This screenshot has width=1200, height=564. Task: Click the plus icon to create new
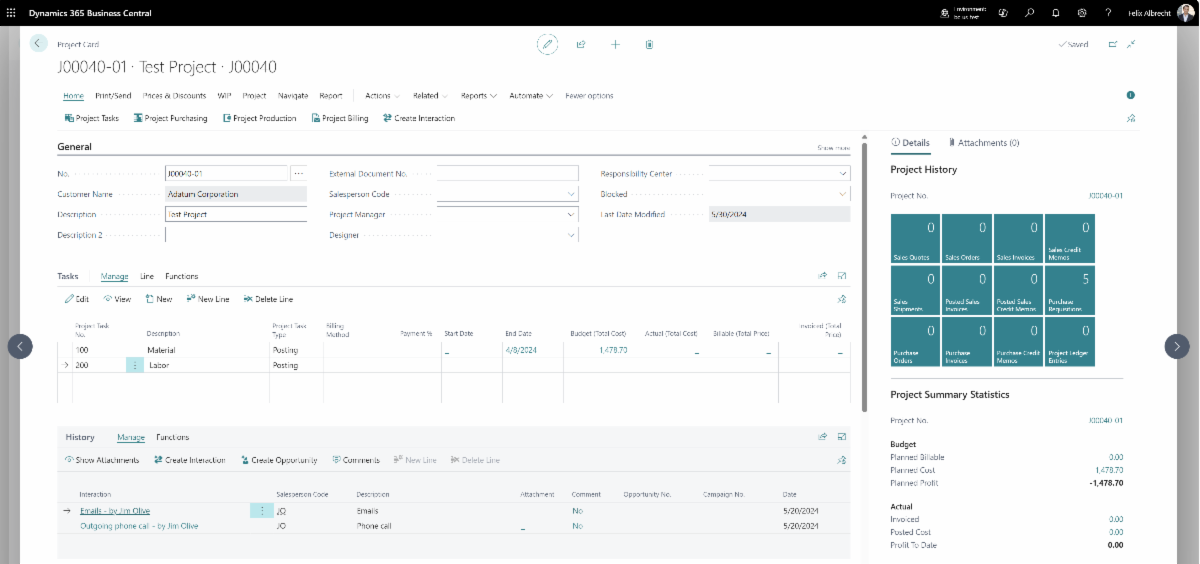615,44
